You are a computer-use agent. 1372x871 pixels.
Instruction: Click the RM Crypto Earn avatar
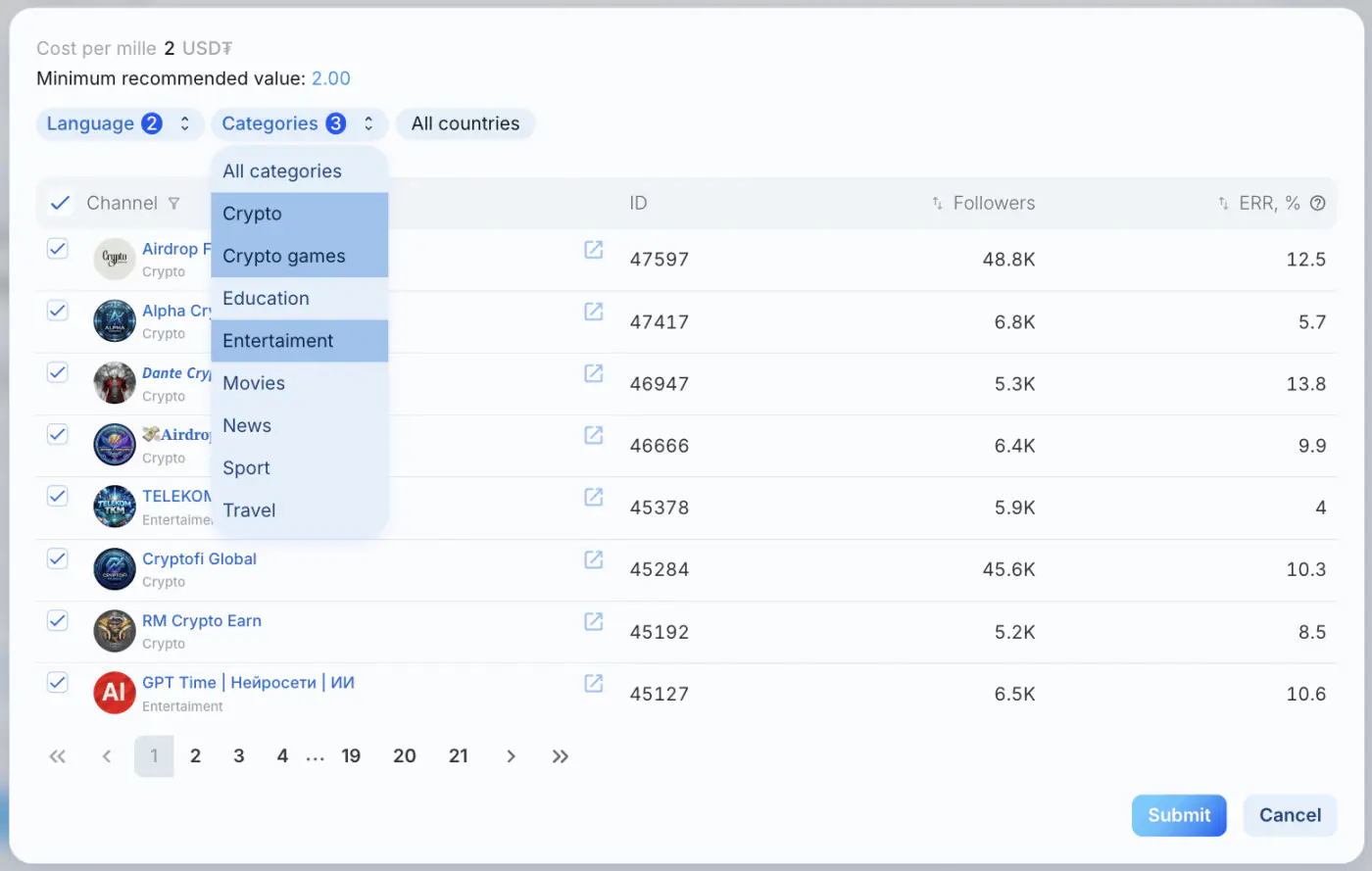click(115, 631)
